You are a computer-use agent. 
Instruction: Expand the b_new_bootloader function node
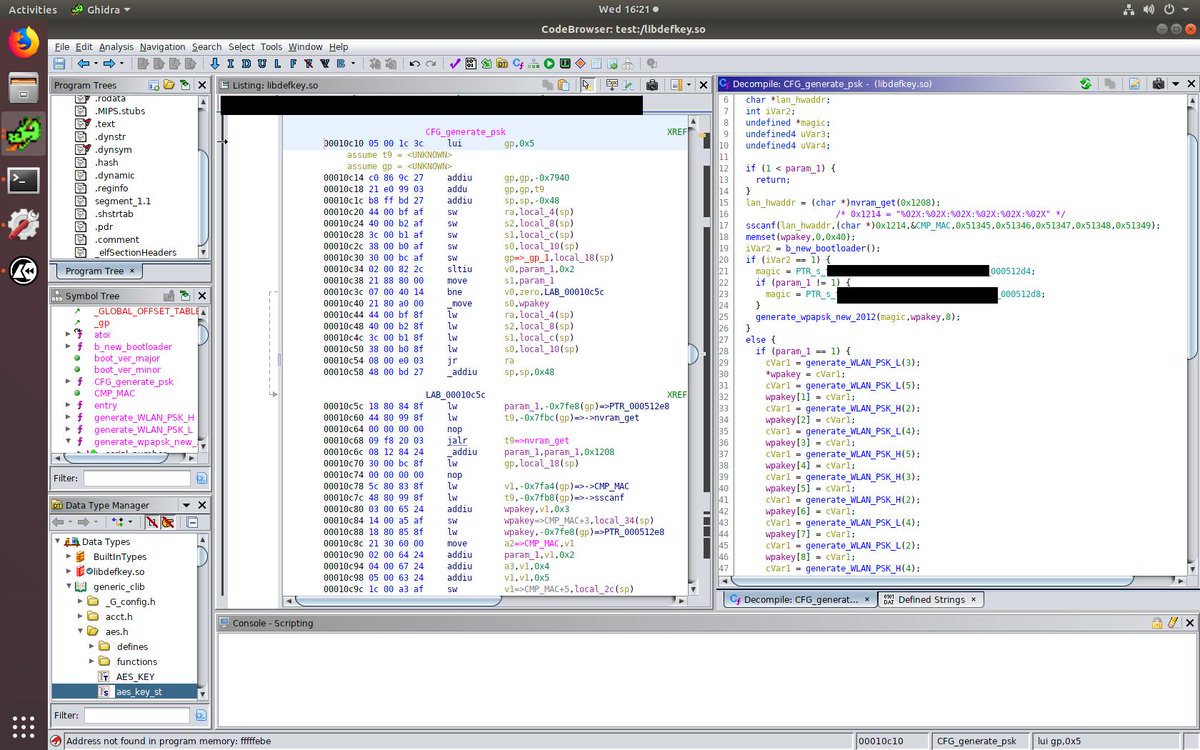[x=68, y=347]
